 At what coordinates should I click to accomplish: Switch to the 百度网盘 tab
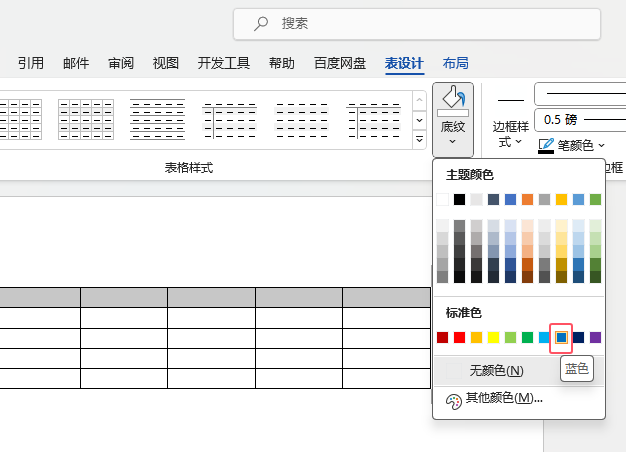[x=340, y=63]
